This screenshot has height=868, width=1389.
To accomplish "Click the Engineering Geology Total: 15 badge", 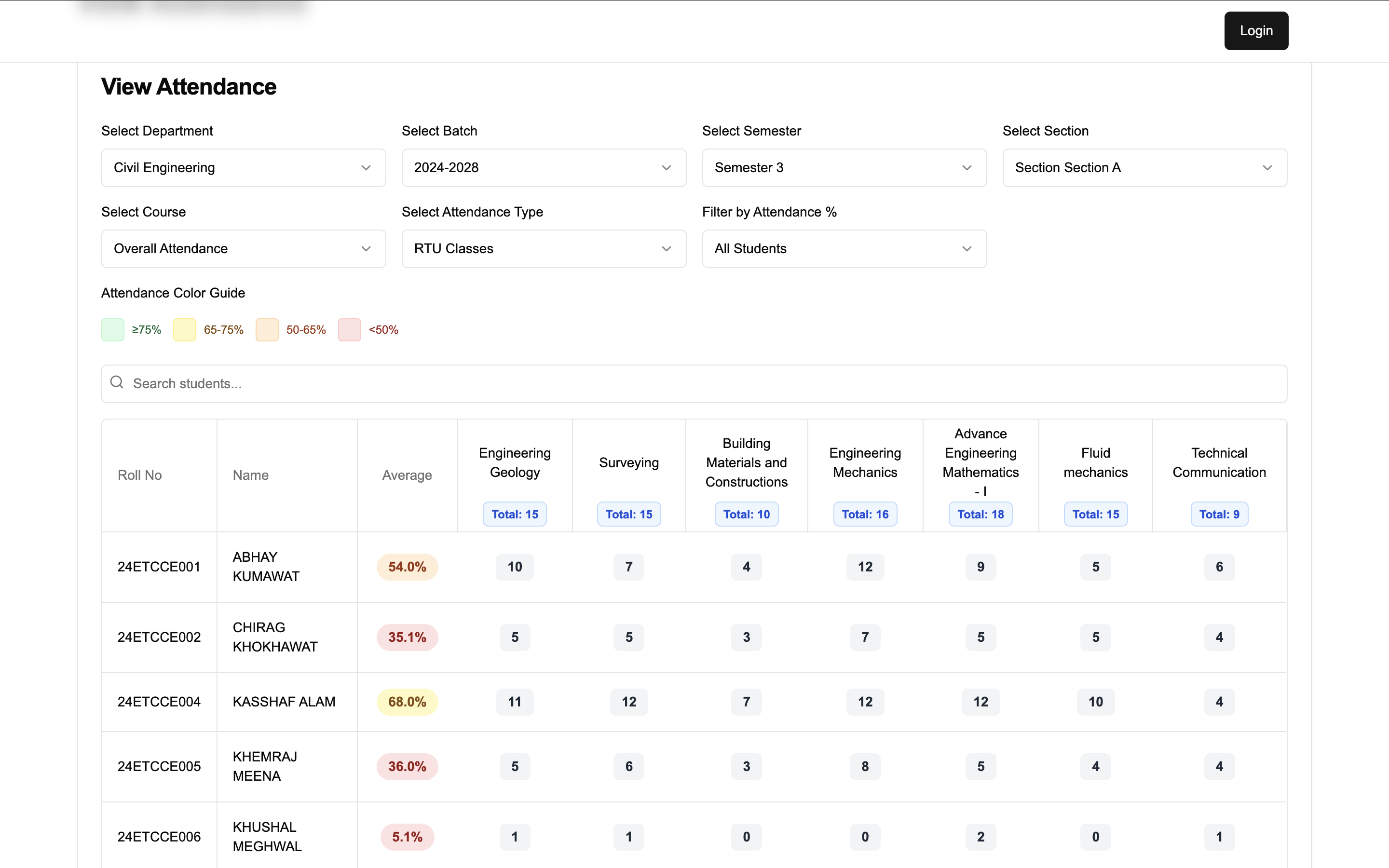I will tap(514, 514).
